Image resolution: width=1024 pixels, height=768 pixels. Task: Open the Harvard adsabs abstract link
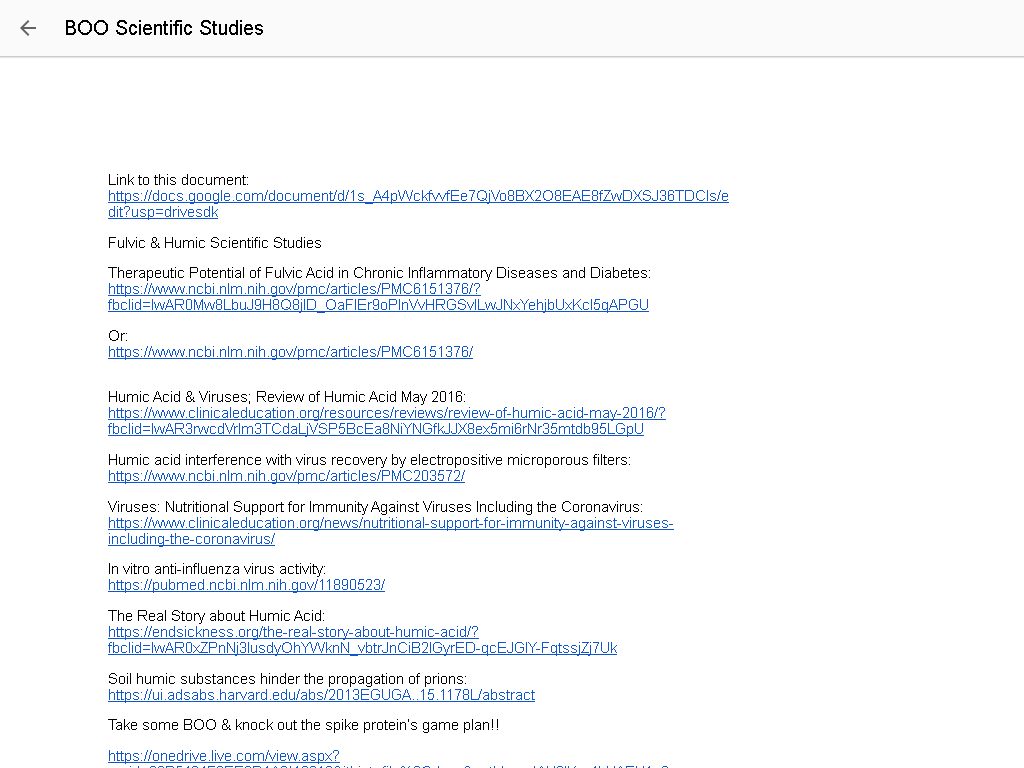coord(321,695)
